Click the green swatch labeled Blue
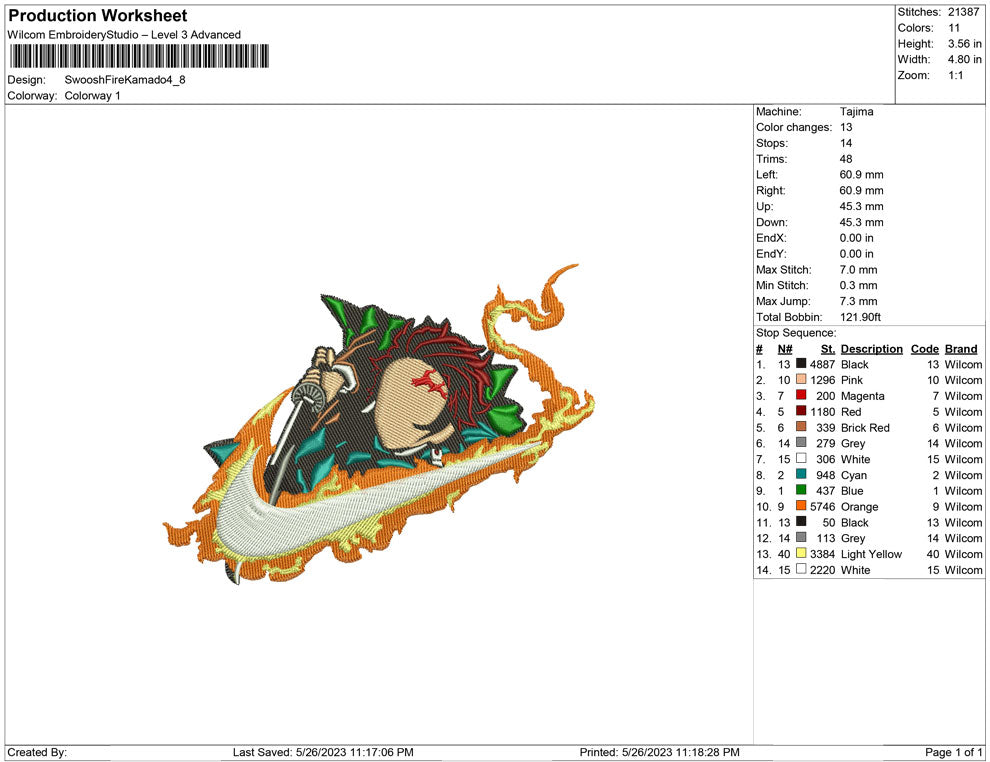Screen dimensions: 990x762 [801, 490]
